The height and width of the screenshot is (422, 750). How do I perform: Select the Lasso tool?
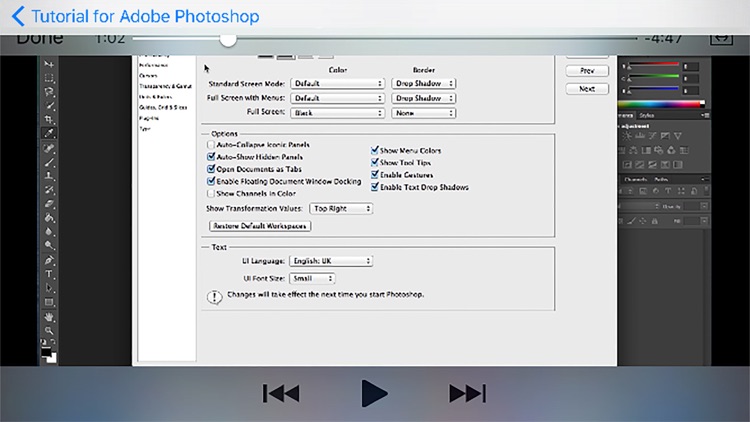pyautogui.click(x=49, y=92)
